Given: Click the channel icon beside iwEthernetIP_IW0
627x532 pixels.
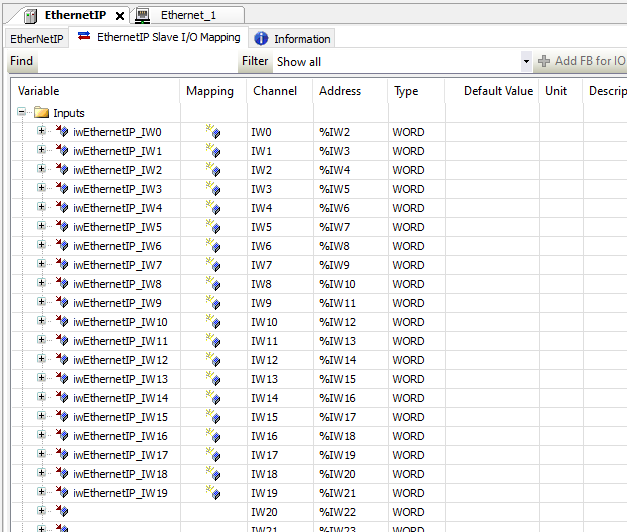Looking at the screenshot, I should tap(62, 131).
